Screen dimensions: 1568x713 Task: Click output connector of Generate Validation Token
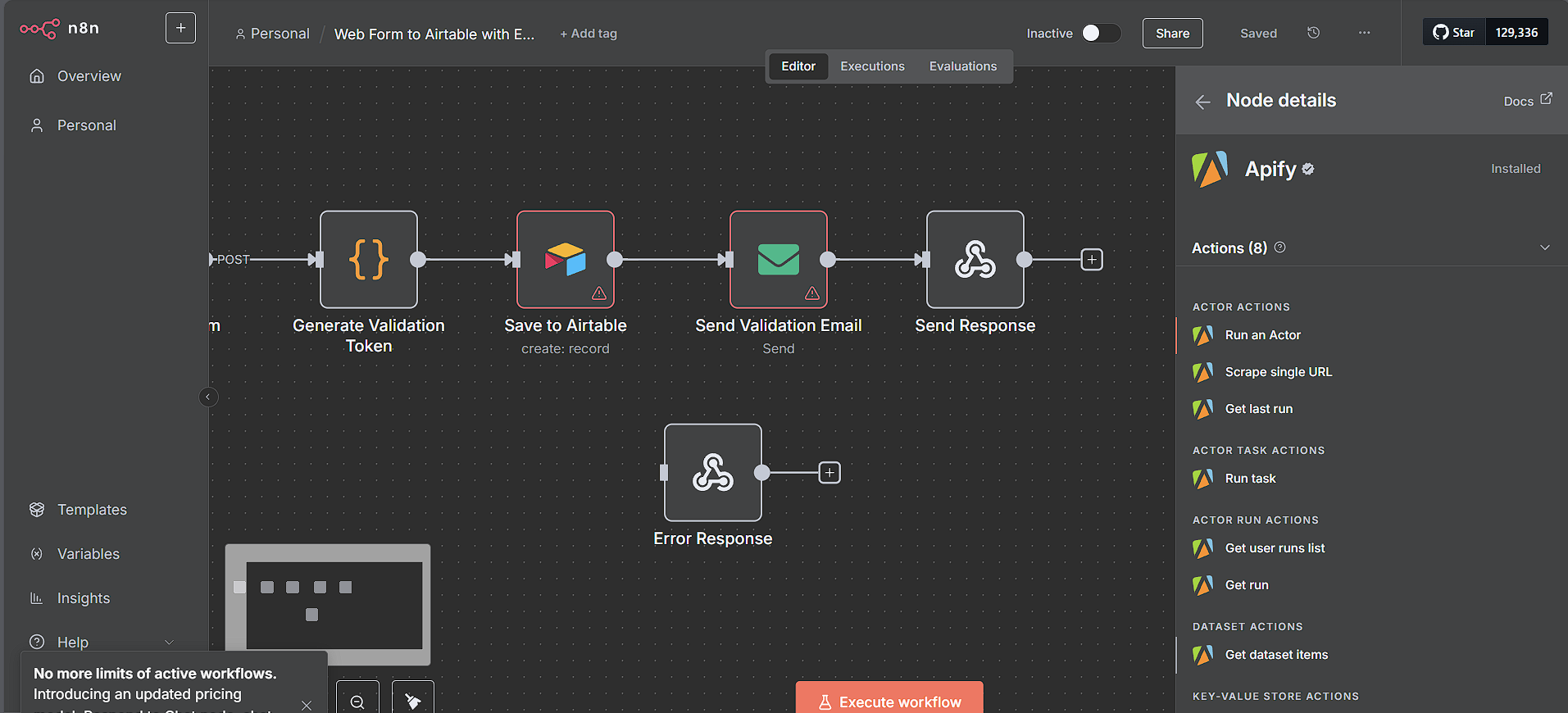(418, 260)
